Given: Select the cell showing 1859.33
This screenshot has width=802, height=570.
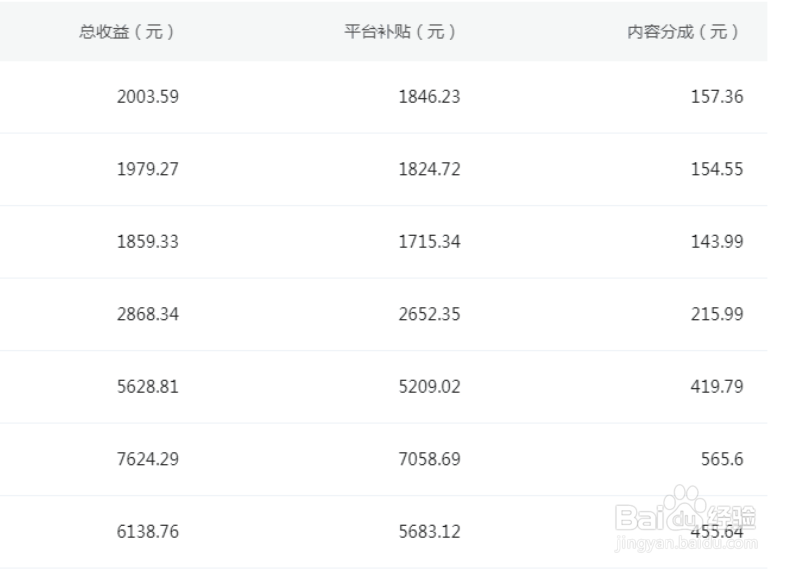Looking at the screenshot, I should point(147,241).
